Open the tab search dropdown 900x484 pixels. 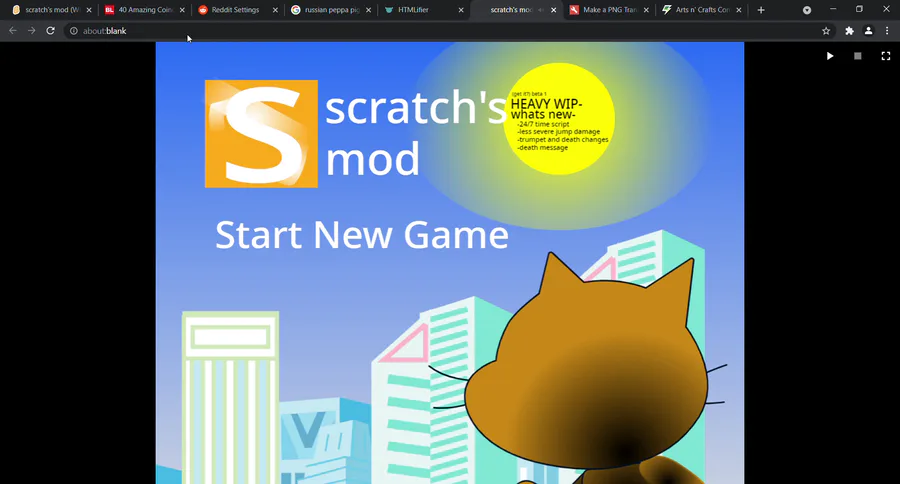pyautogui.click(x=807, y=10)
